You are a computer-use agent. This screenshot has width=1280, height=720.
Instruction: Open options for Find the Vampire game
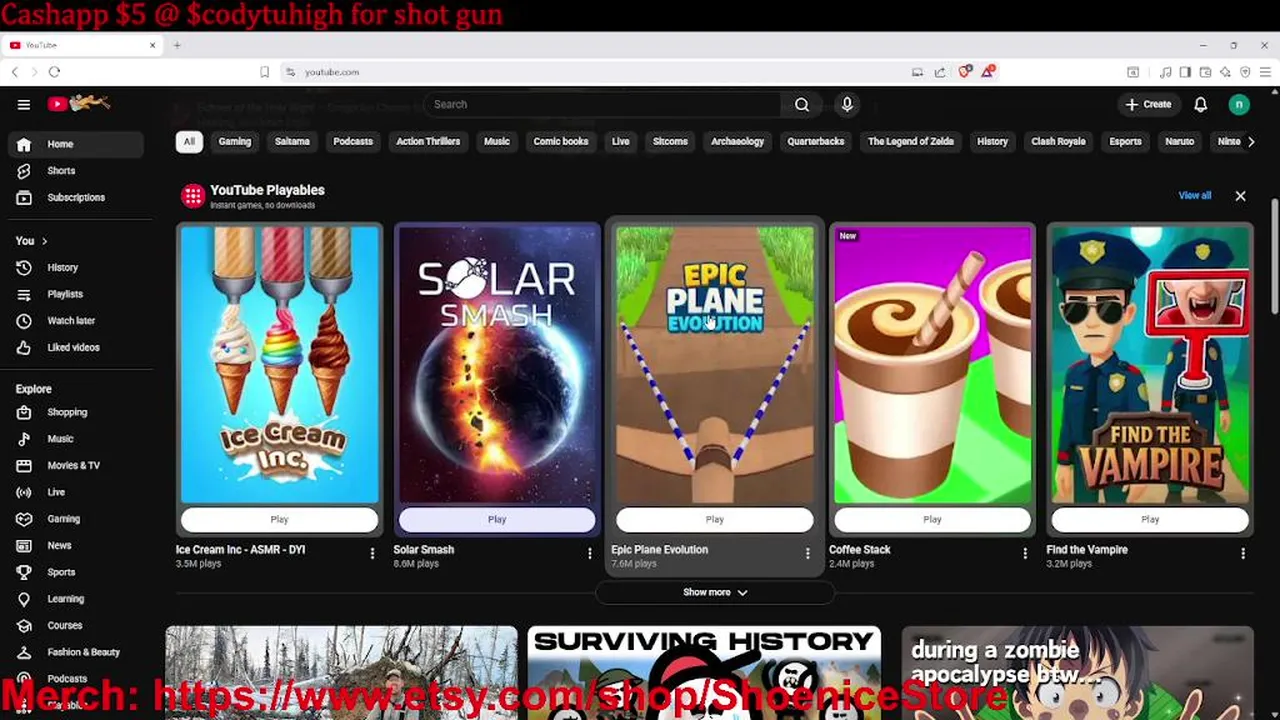tap(1243, 553)
